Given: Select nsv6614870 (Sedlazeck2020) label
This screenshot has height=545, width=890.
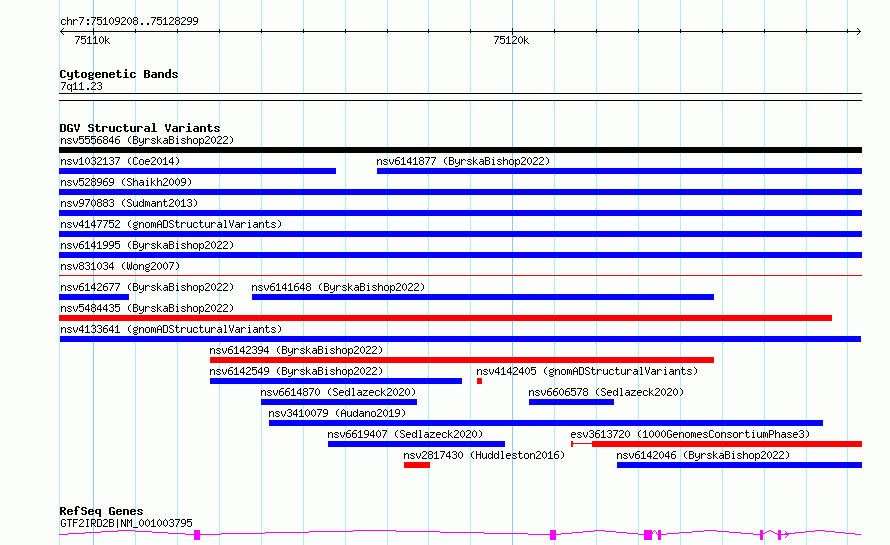Looking at the screenshot, I should 338,392.
